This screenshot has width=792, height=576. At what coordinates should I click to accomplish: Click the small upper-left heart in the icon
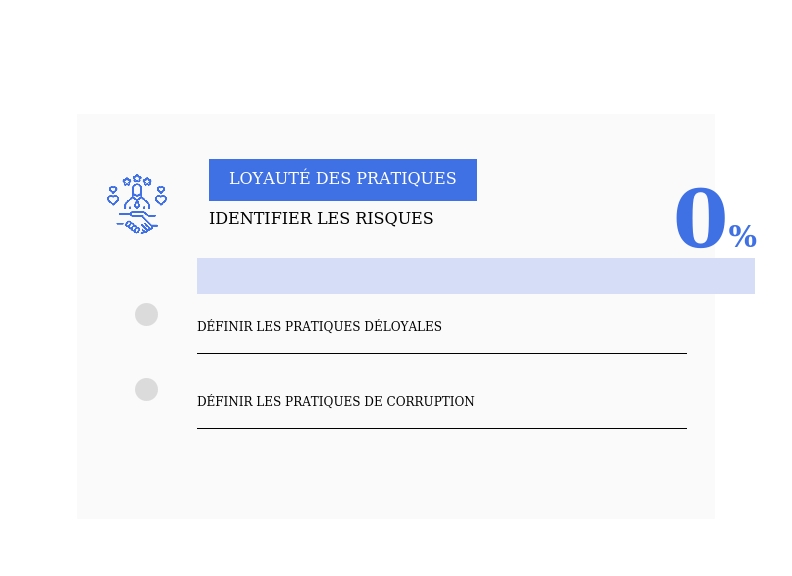113,189
